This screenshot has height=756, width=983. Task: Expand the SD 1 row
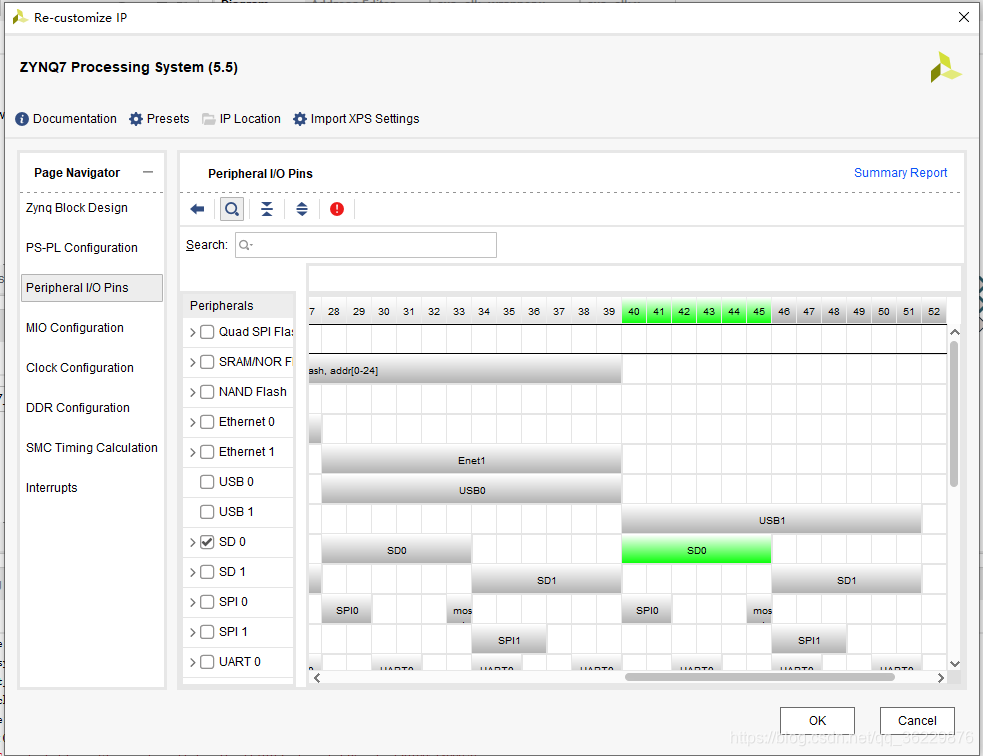(x=192, y=573)
